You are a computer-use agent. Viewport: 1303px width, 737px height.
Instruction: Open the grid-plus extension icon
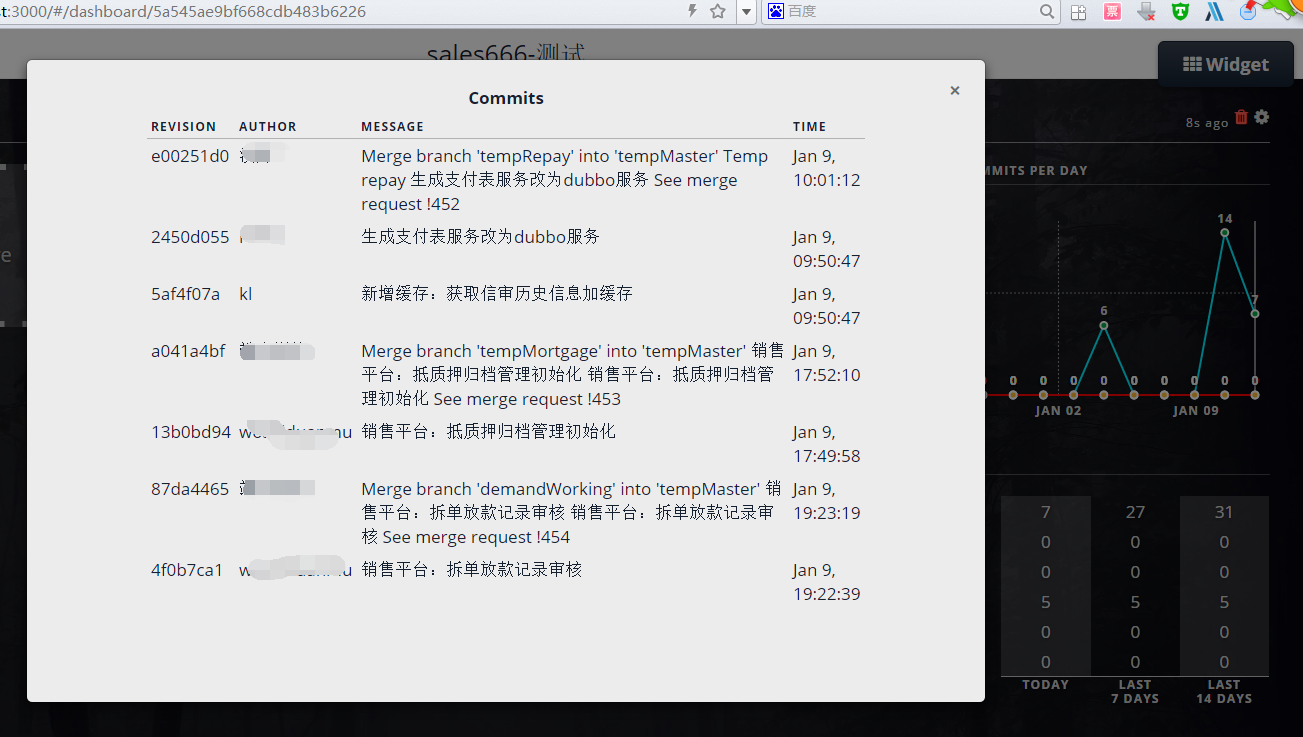point(1078,12)
